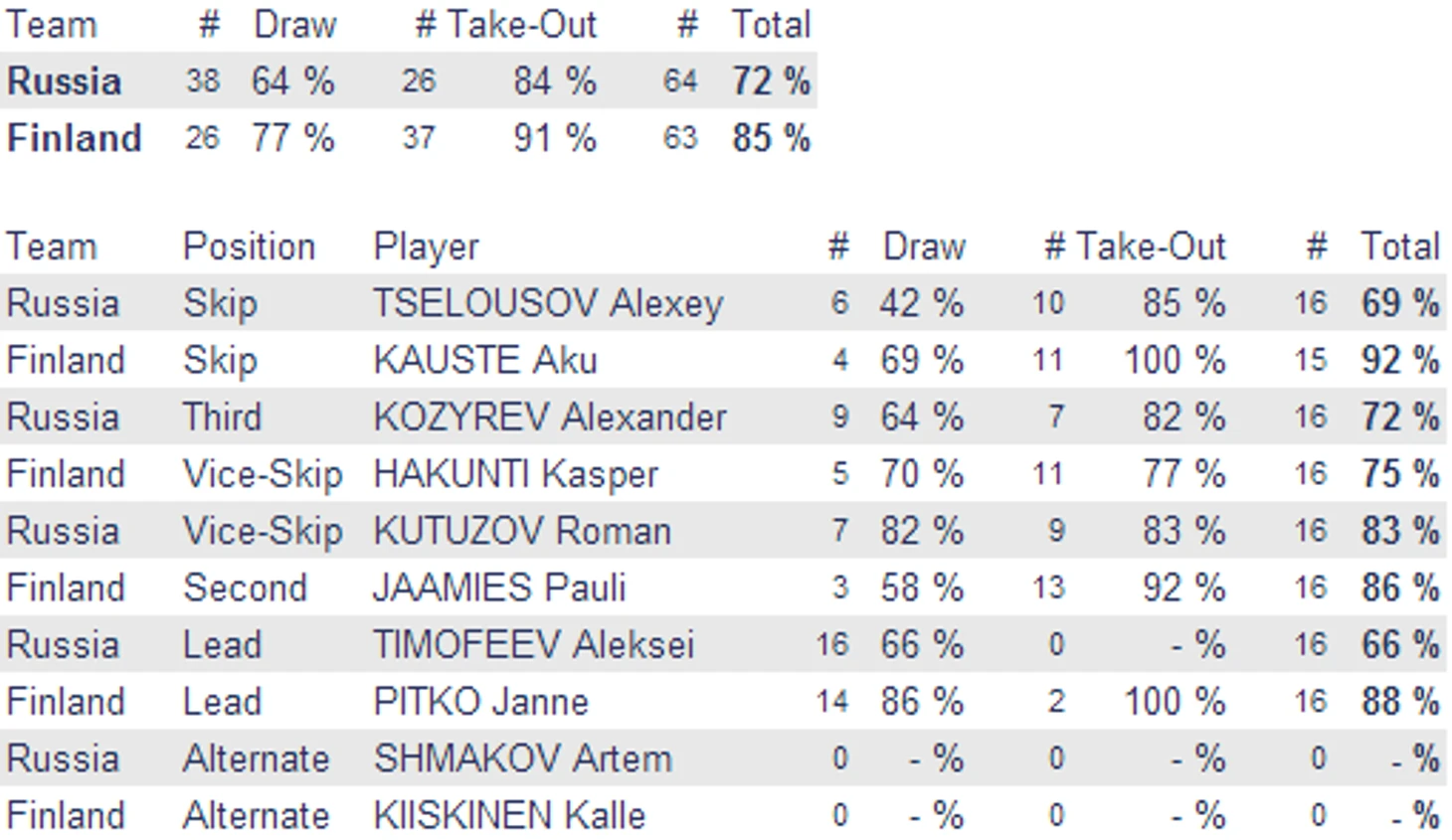1452x840 pixels.
Task: Select player TSELOUSOV Alexey
Action: tap(548, 303)
